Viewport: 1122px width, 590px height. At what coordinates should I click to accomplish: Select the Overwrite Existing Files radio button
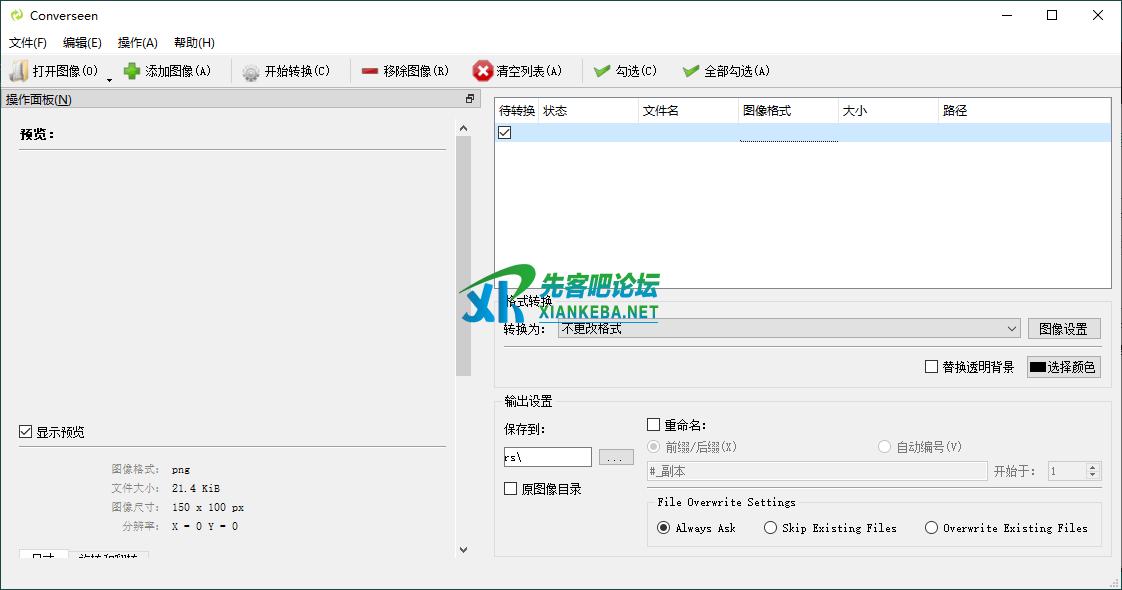[x=931, y=528]
